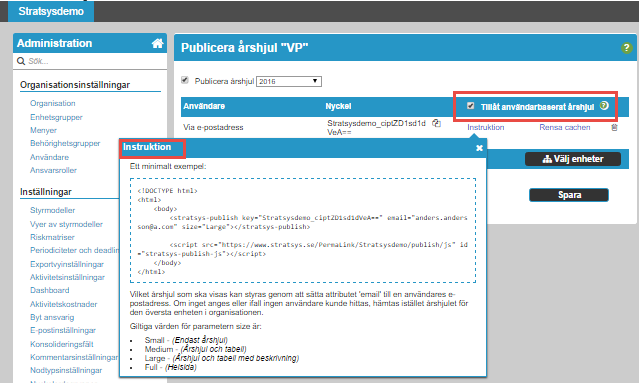Click the Användare column header

coord(204,106)
